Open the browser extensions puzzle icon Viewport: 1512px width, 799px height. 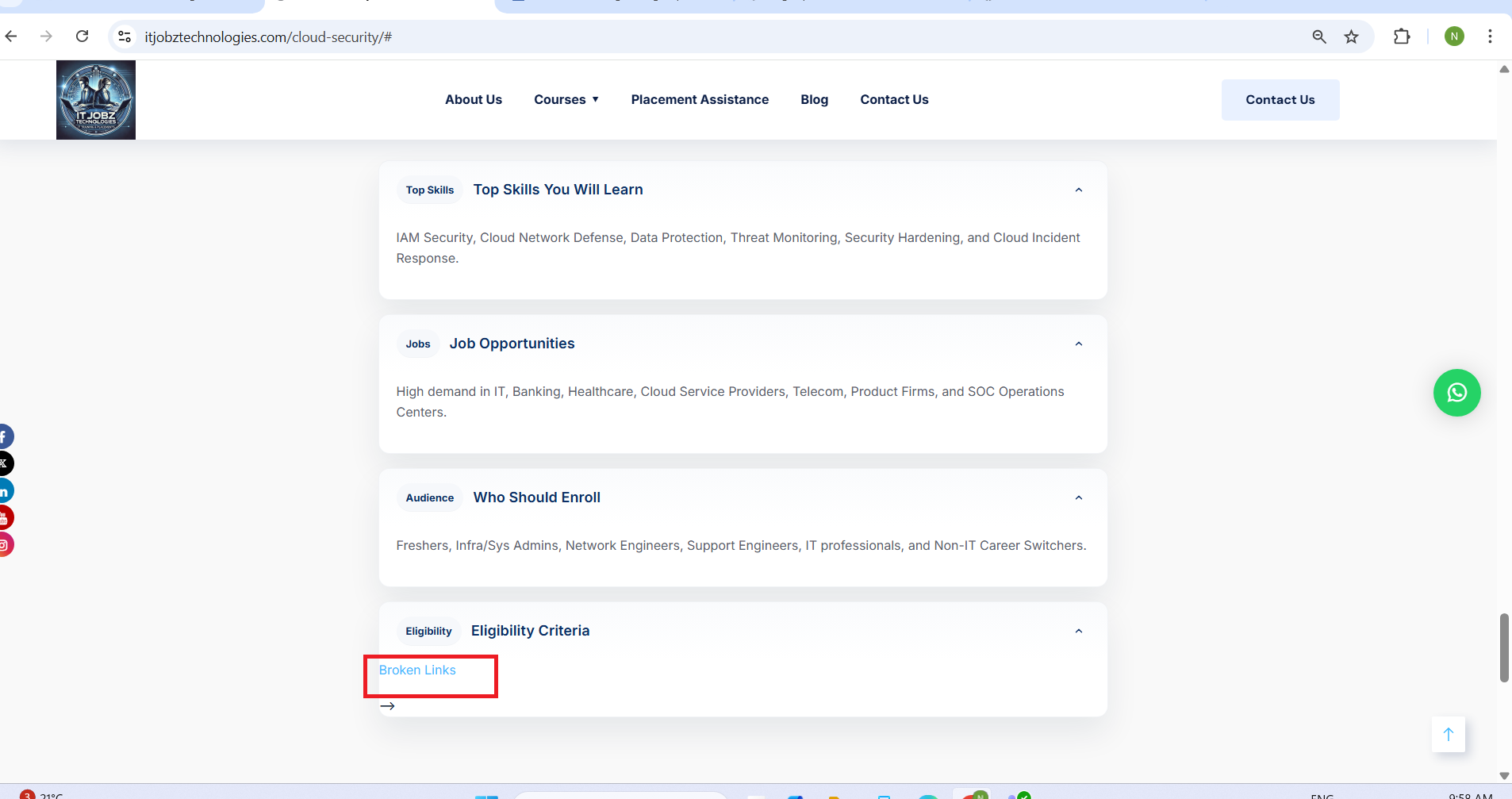click(1402, 36)
